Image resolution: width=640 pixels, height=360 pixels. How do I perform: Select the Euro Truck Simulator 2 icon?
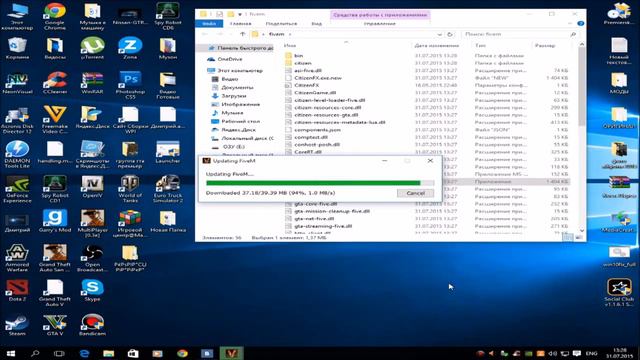coord(168,189)
